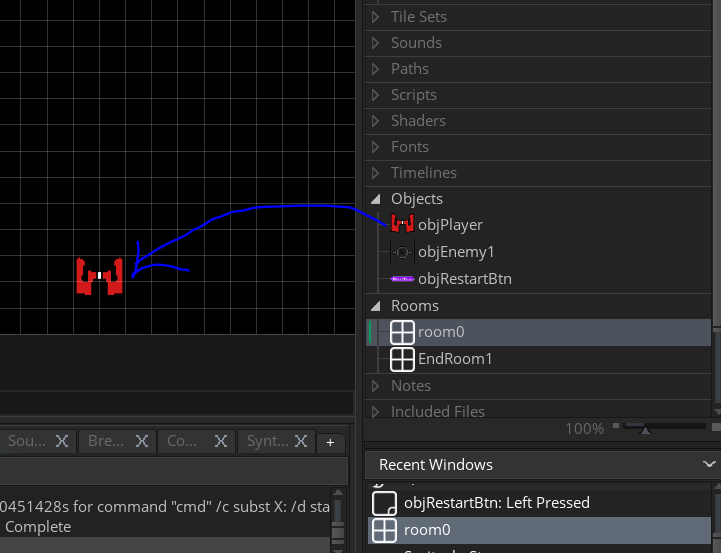
Task: Select the objEnemy1 object icon
Action: tap(402, 252)
